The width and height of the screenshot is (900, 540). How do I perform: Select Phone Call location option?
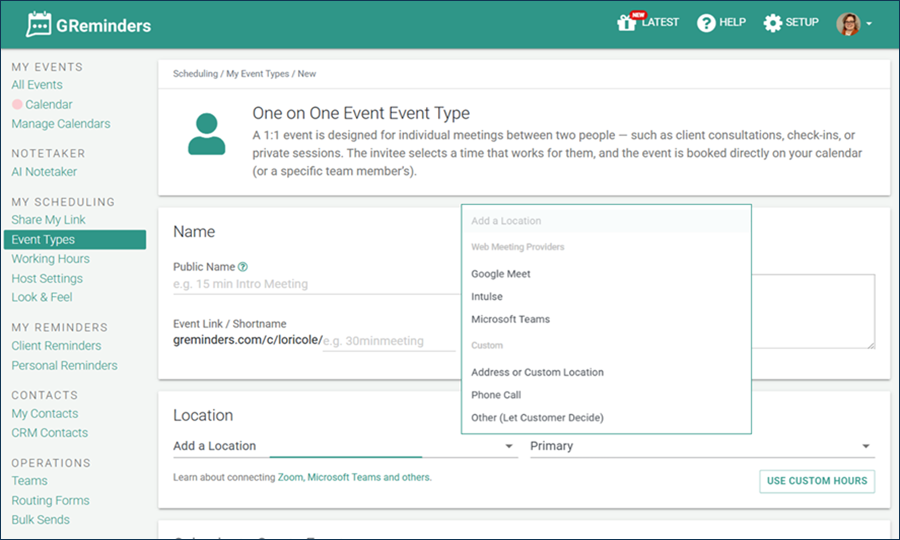pos(496,395)
